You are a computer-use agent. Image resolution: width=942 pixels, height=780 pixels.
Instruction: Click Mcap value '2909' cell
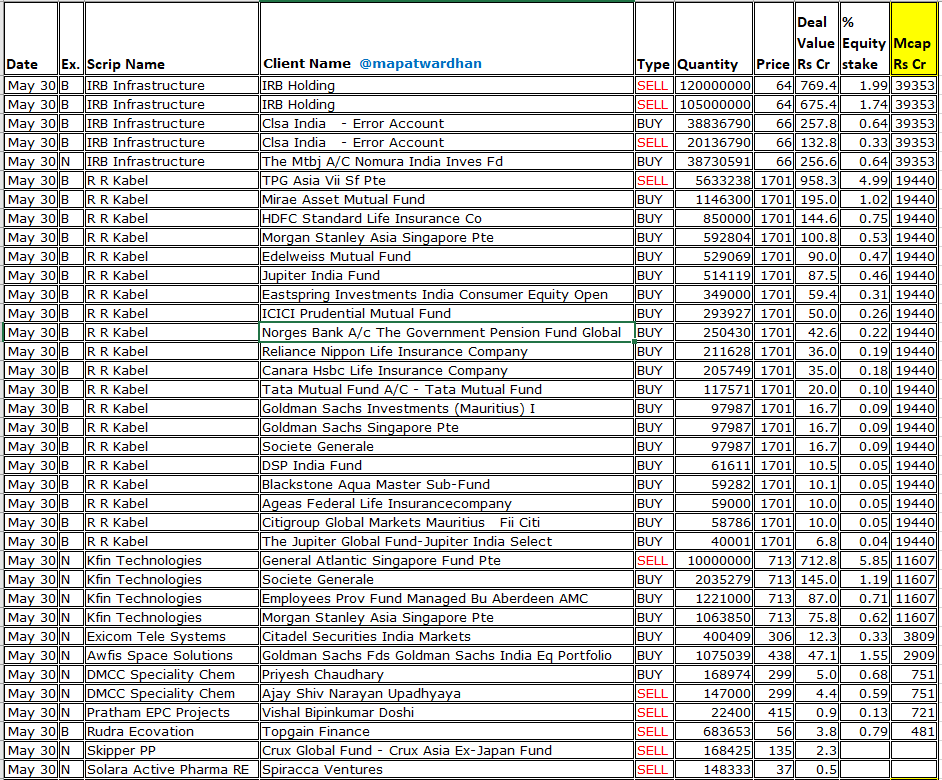coord(913,656)
